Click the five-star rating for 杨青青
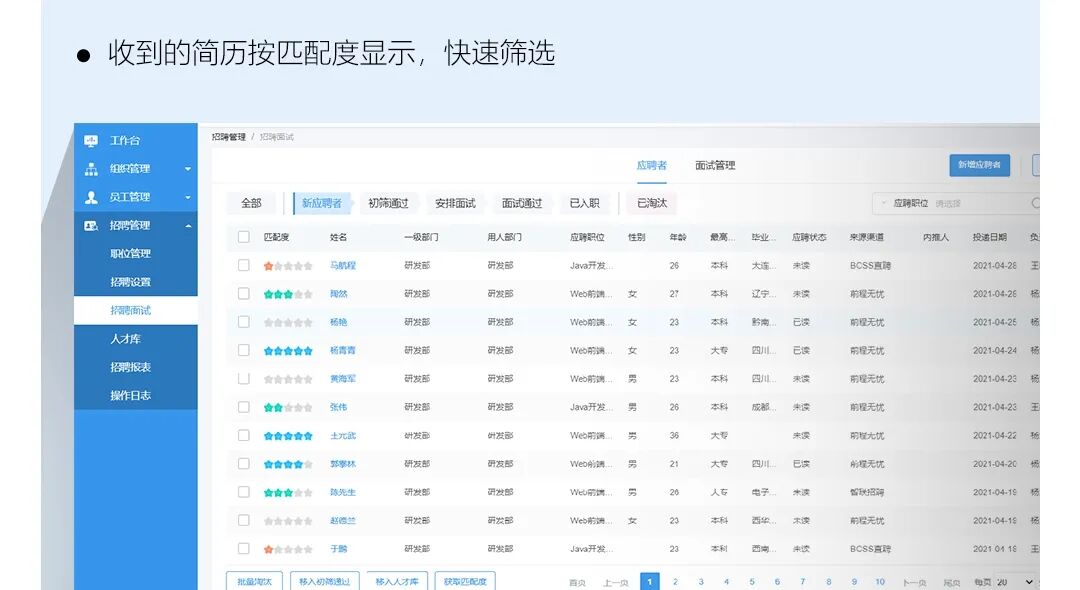 click(288, 350)
